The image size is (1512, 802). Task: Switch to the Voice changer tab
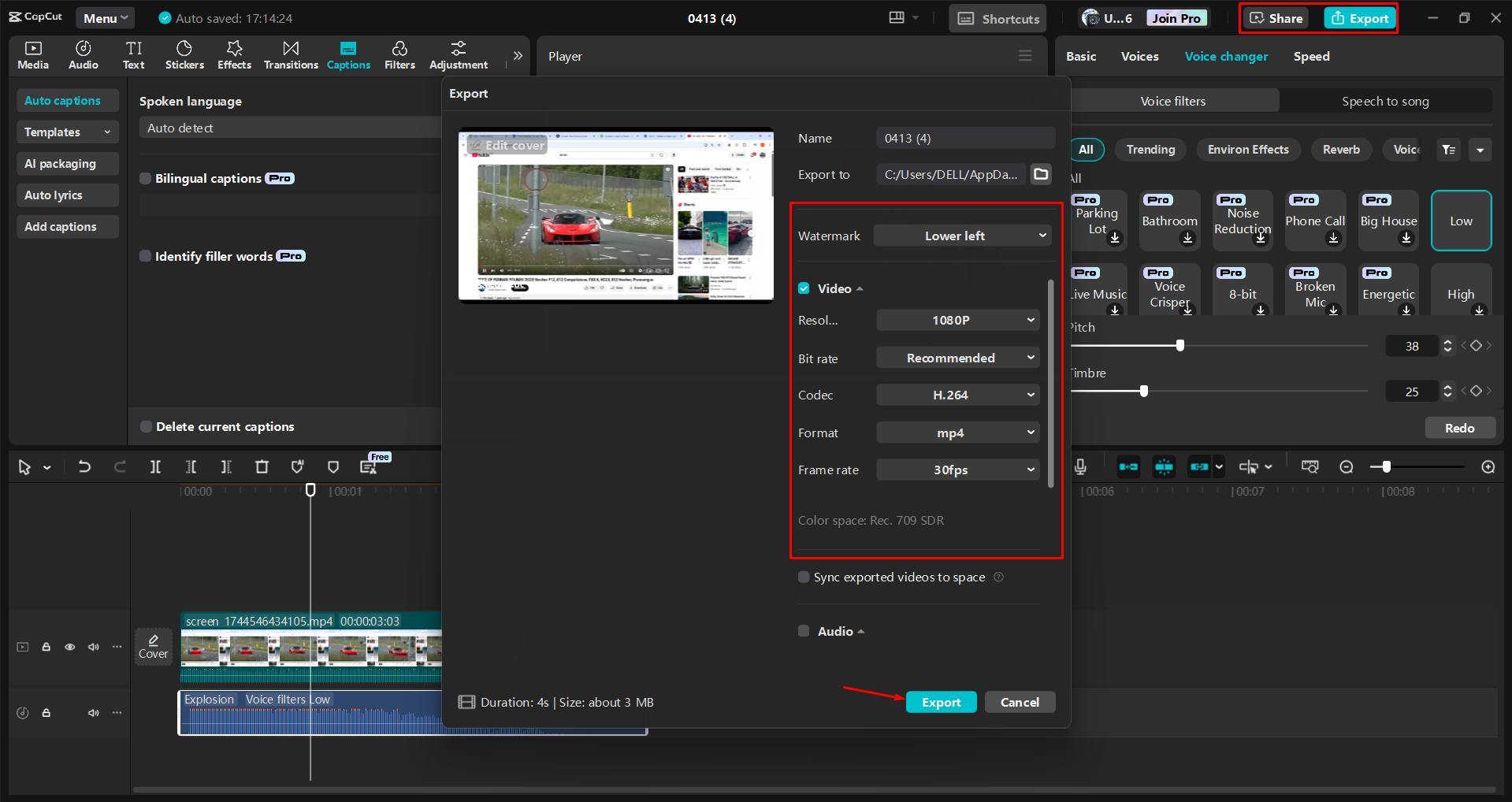[1226, 56]
